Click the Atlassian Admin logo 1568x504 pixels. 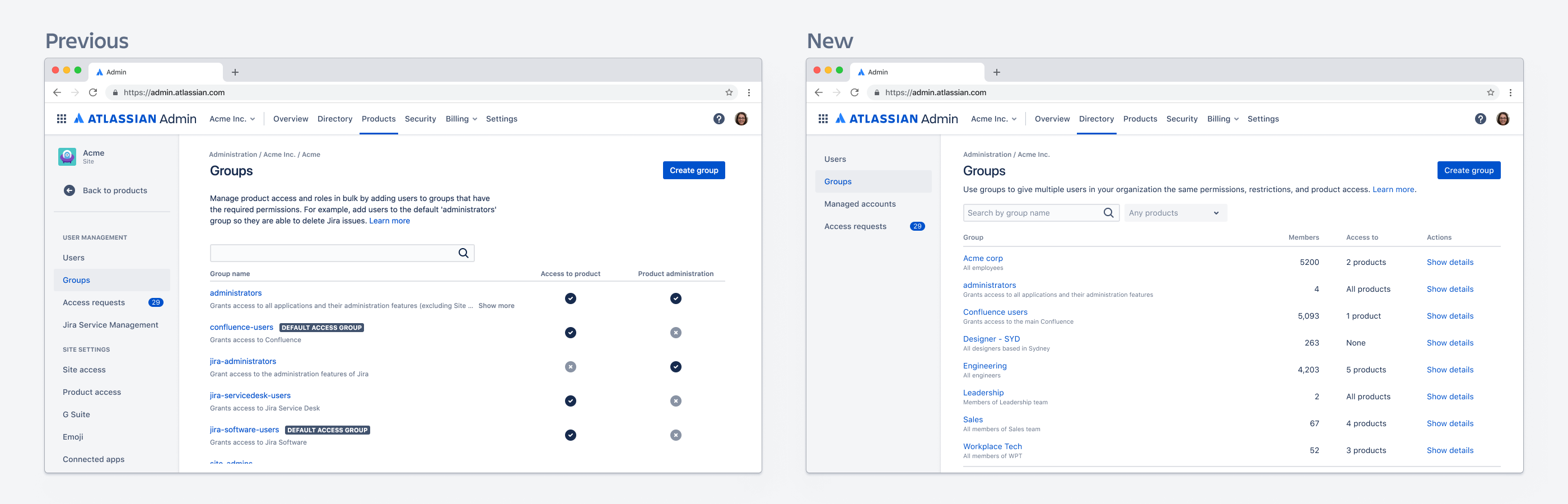(135, 119)
